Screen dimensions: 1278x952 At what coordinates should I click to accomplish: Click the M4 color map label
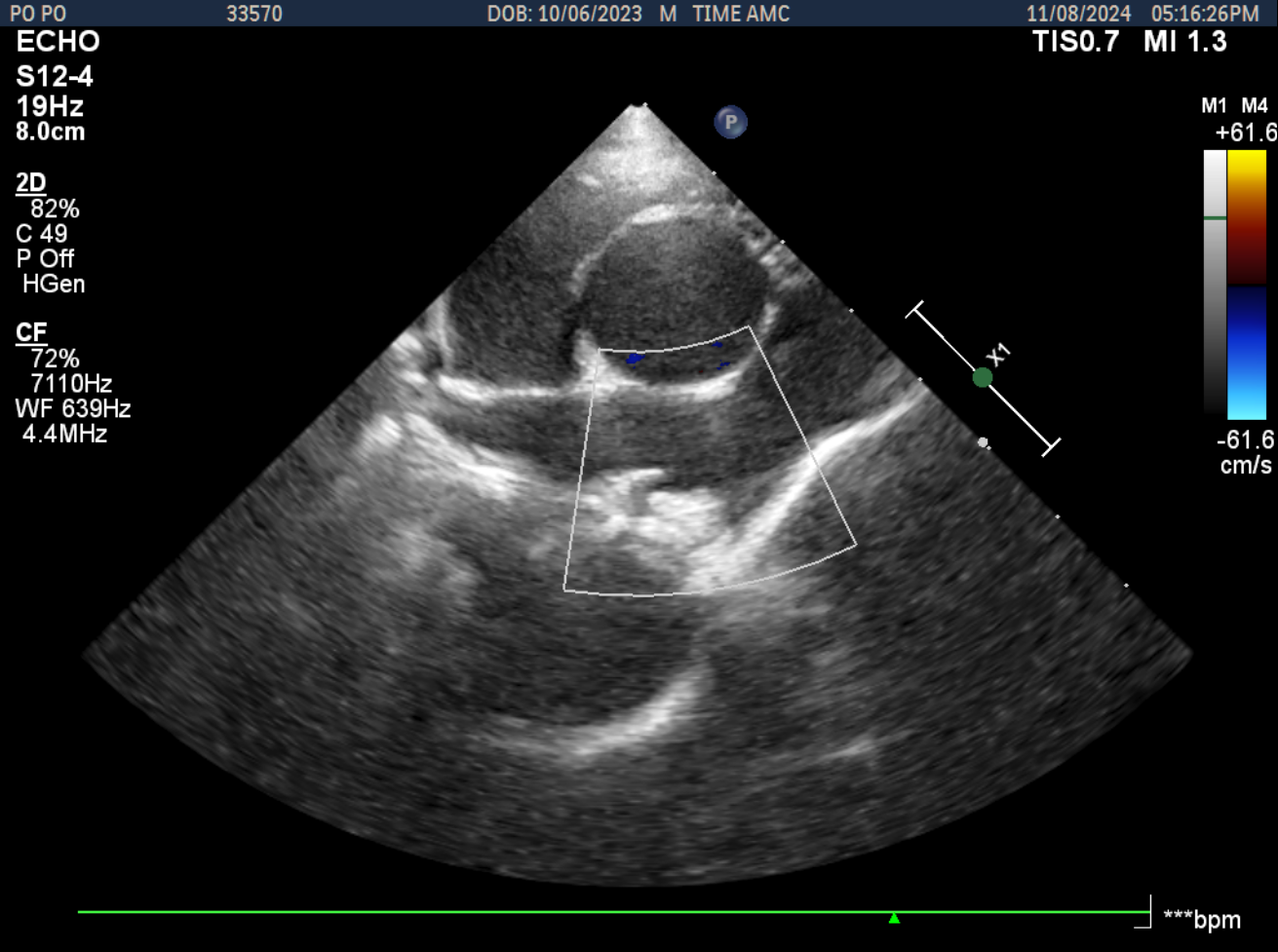tap(1254, 105)
